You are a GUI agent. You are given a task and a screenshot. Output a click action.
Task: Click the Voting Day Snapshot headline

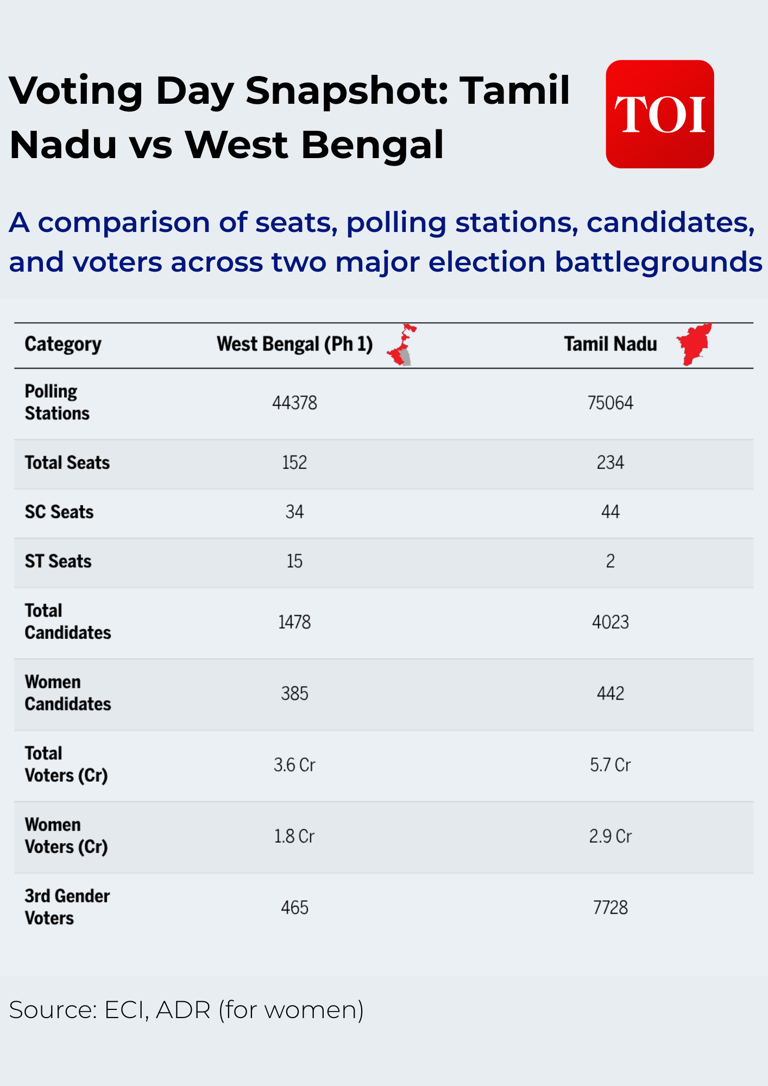tap(290, 118)
